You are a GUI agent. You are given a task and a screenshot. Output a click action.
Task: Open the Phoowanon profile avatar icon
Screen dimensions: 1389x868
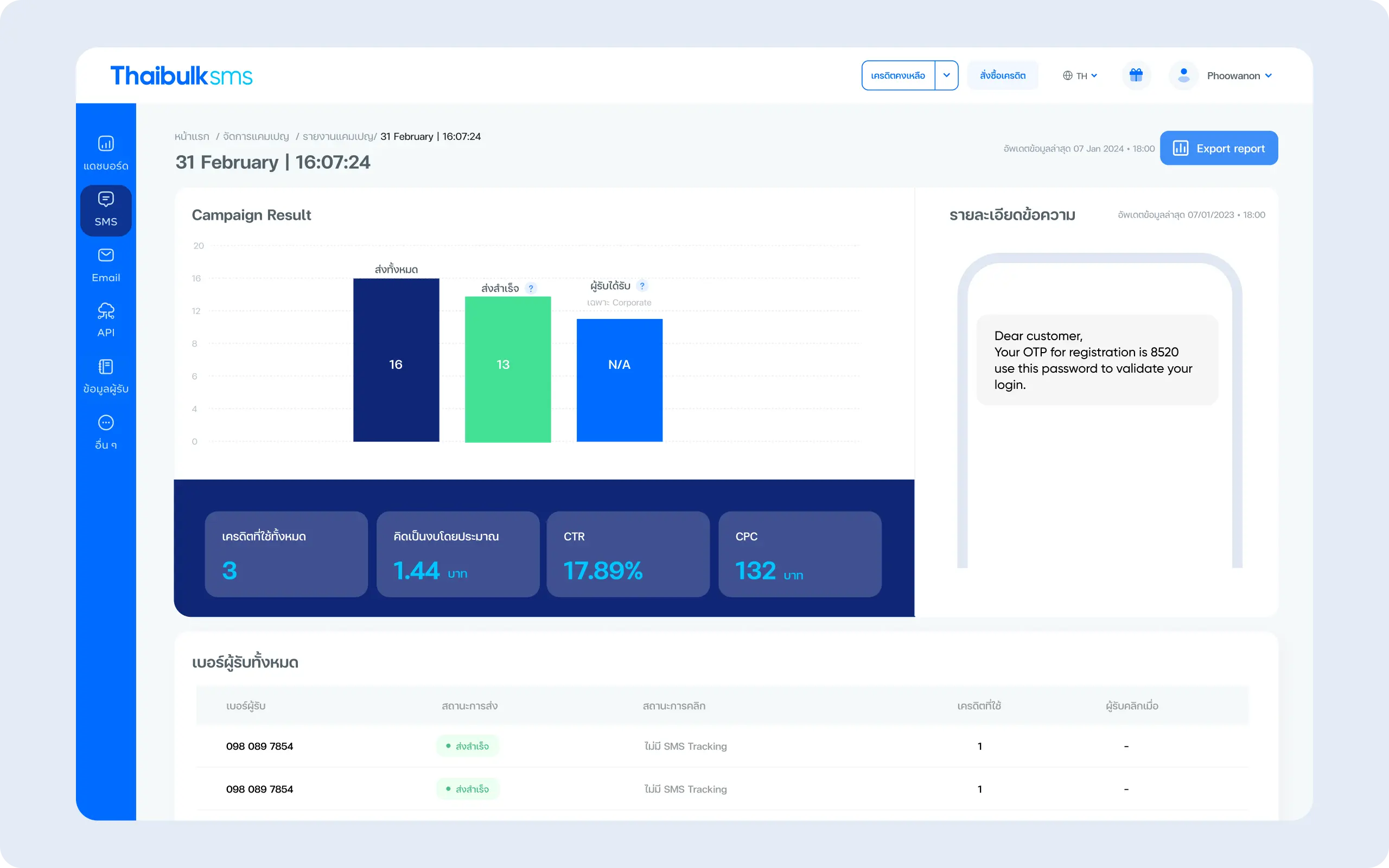coord(1183,75)
